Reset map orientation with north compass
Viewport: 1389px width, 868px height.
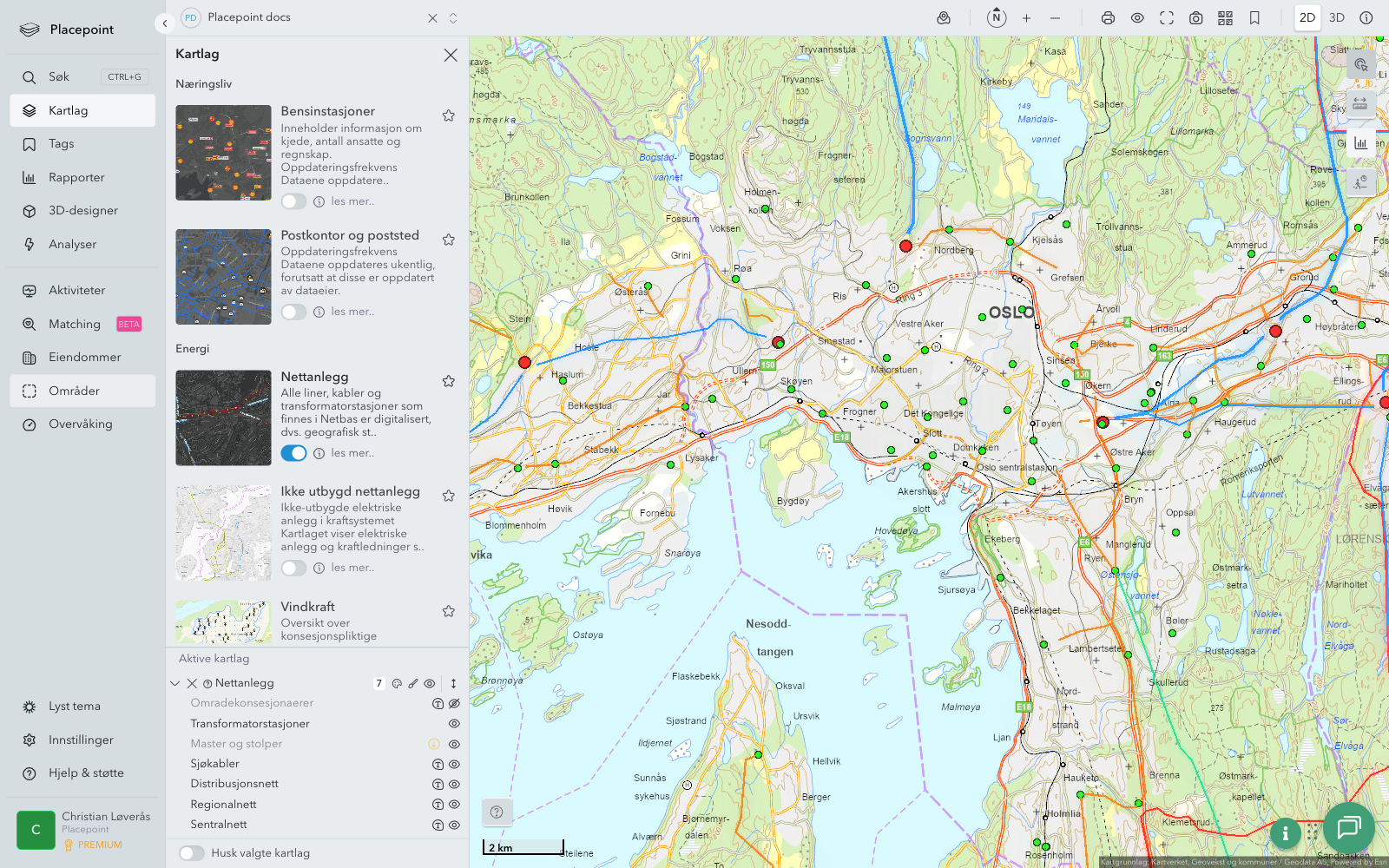coord(997,17)
